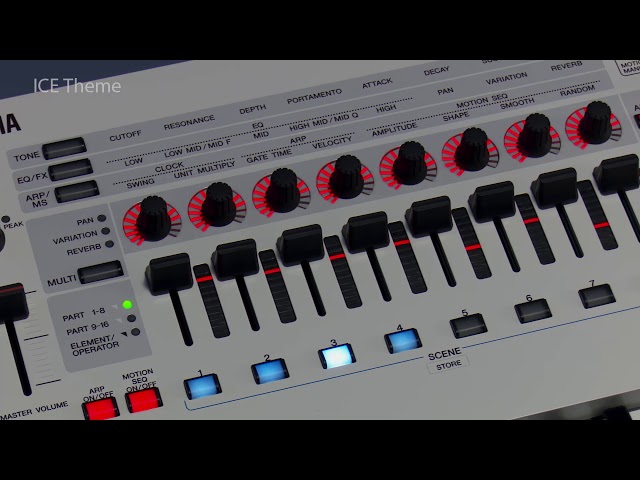This screenshot has width=640, height=480.
Task: Toggle the red ARP ON/OFF button
Action: click(100, 408)
